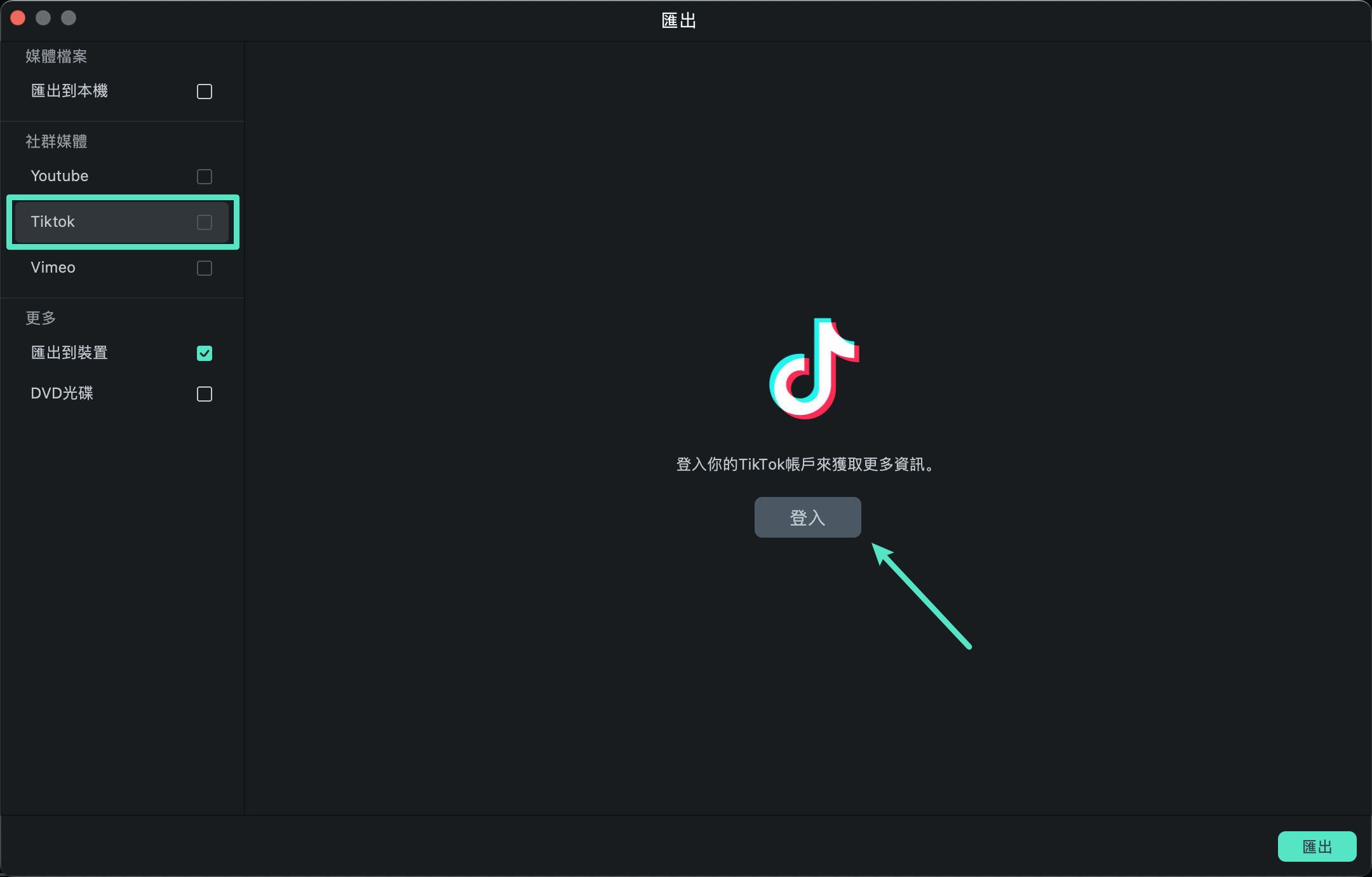This screenshot has width=1372, height=877.
Task: Close the 匯出 window with the red button
Action: pos(18,18)
